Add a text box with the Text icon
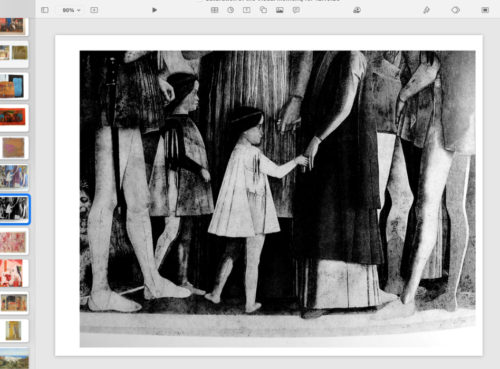500x369 pixels. [247, 10]
